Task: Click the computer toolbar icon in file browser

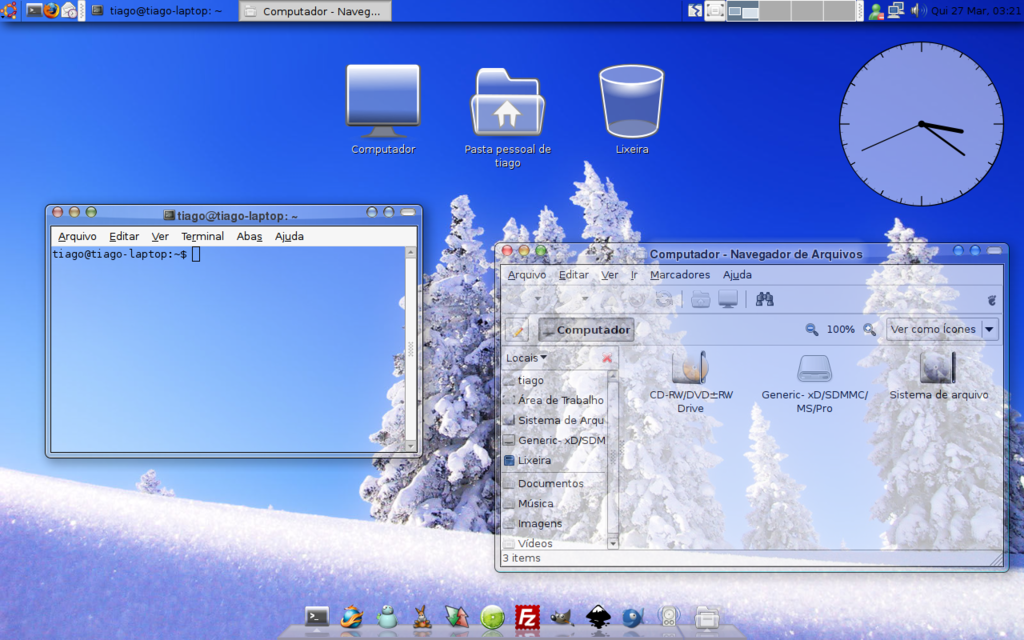Action: tap(728, 300)
